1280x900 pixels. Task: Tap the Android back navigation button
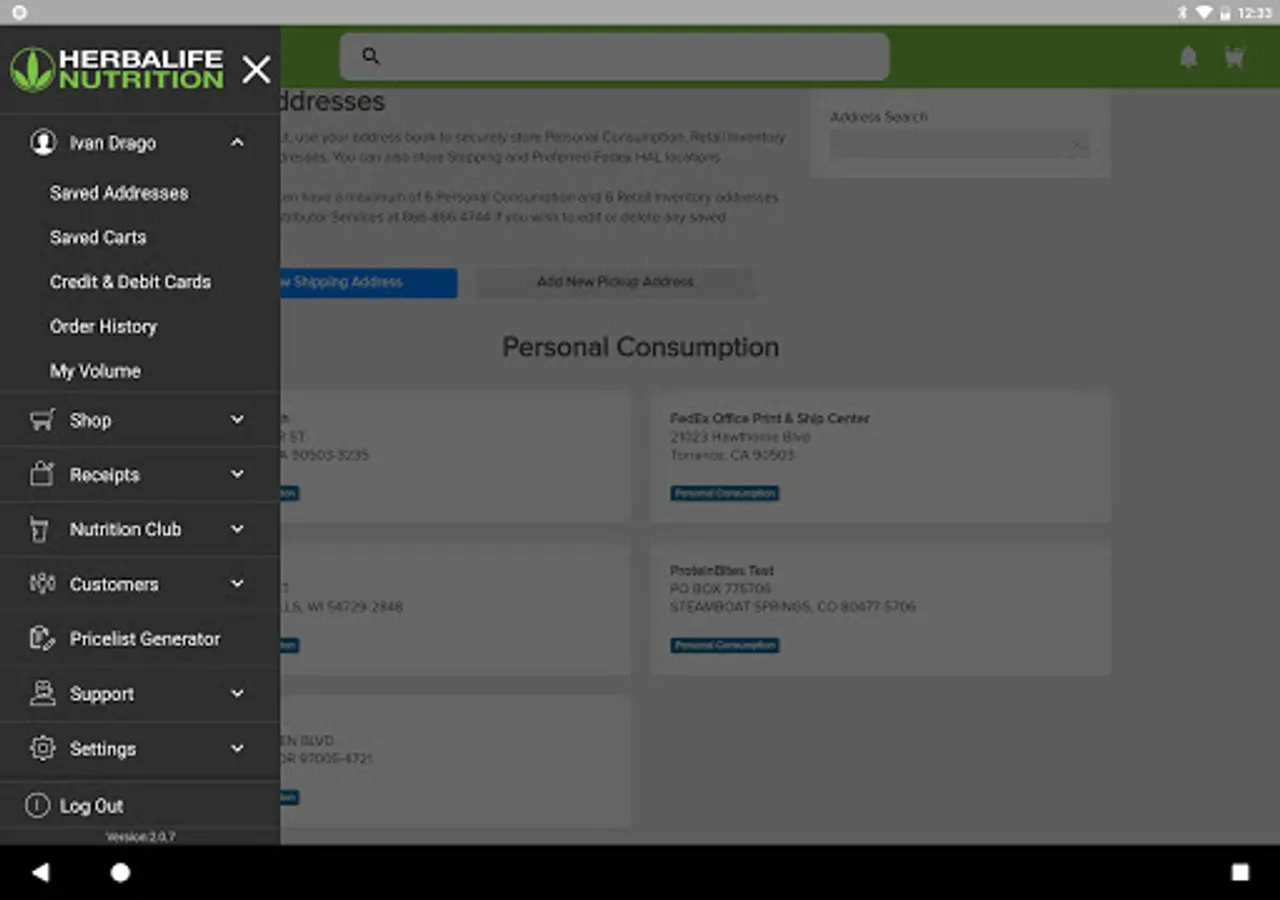click(40, 872)
